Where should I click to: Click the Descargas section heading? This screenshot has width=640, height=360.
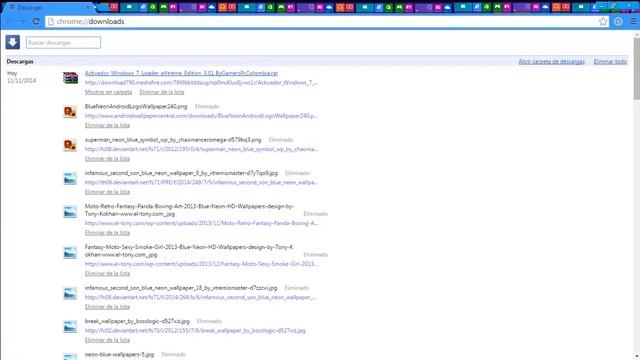[20, 62]
